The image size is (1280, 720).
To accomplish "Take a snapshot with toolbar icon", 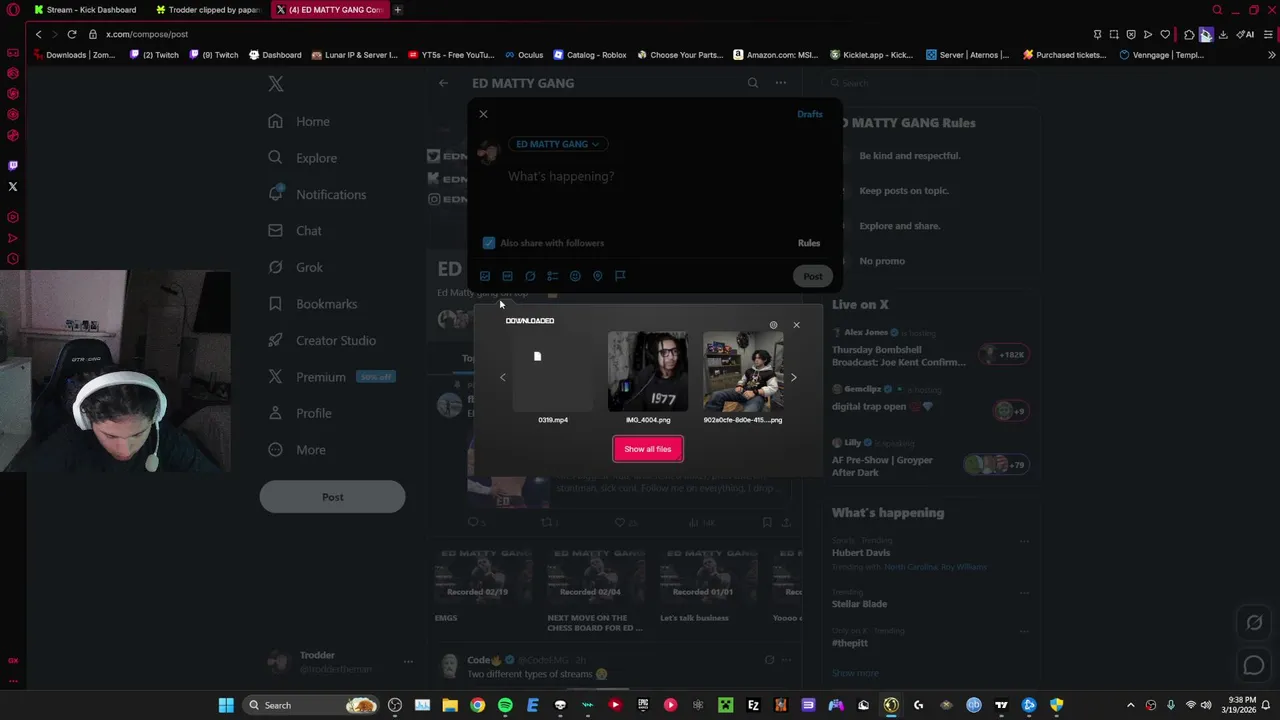I will point(1114,34).
